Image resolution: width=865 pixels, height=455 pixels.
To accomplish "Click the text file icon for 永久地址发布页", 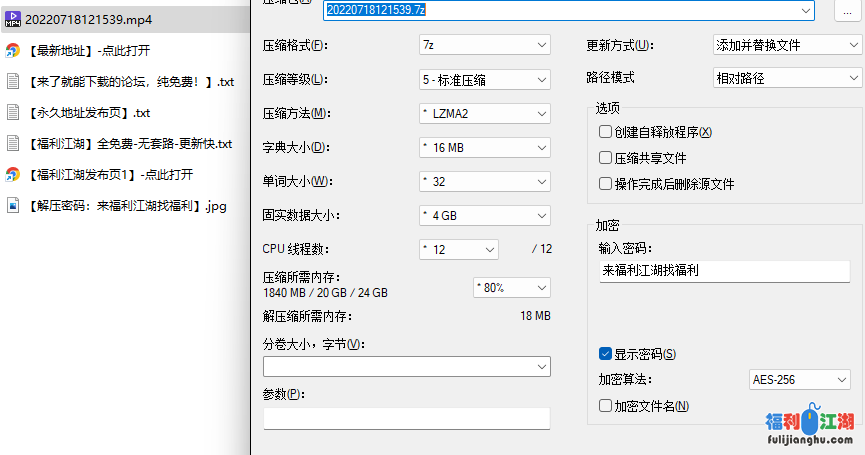I will [x=13, y=113].
